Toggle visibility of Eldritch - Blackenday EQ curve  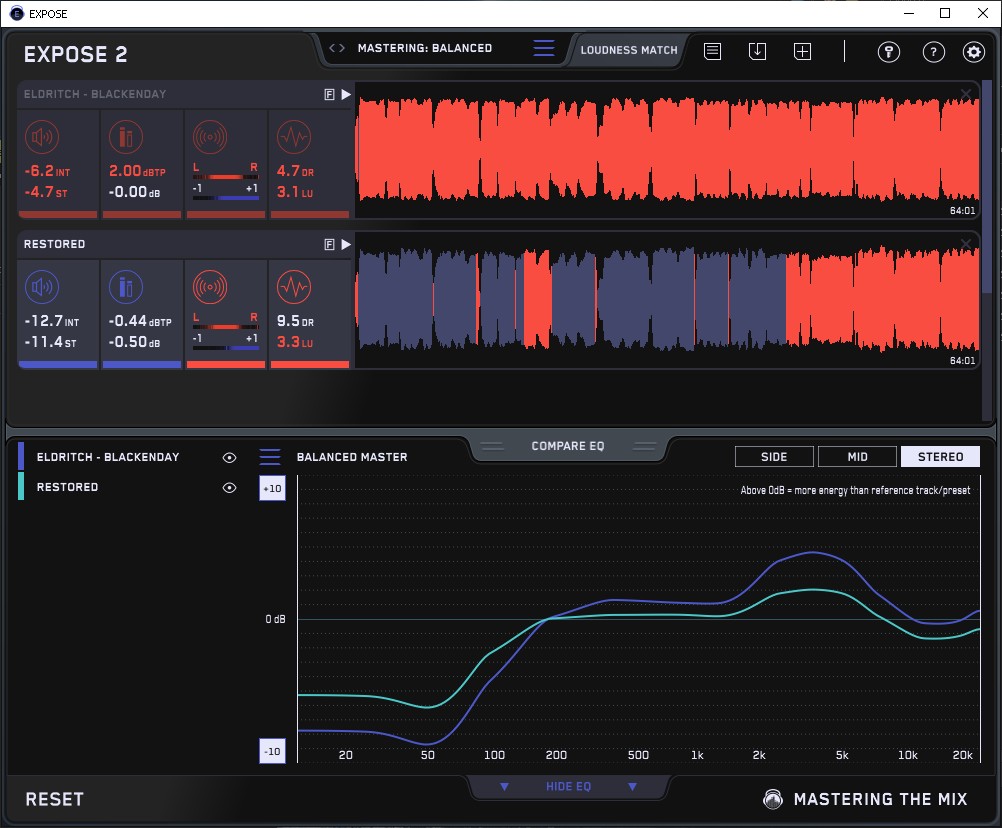click(x=229, y=457)
